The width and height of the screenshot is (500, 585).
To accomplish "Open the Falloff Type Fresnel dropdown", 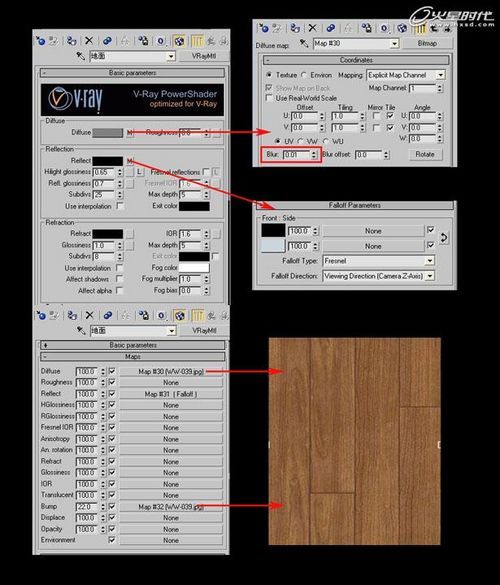I will pos(379,260).
